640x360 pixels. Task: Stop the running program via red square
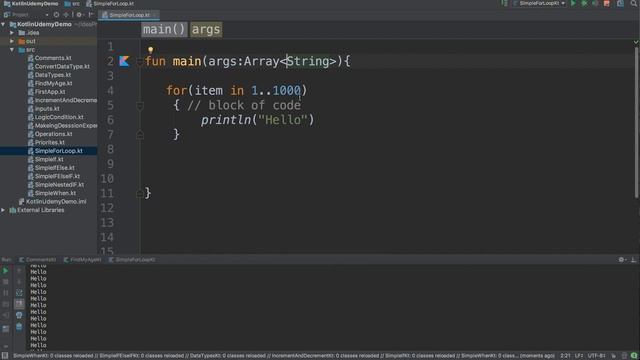[x=607, y=3]
